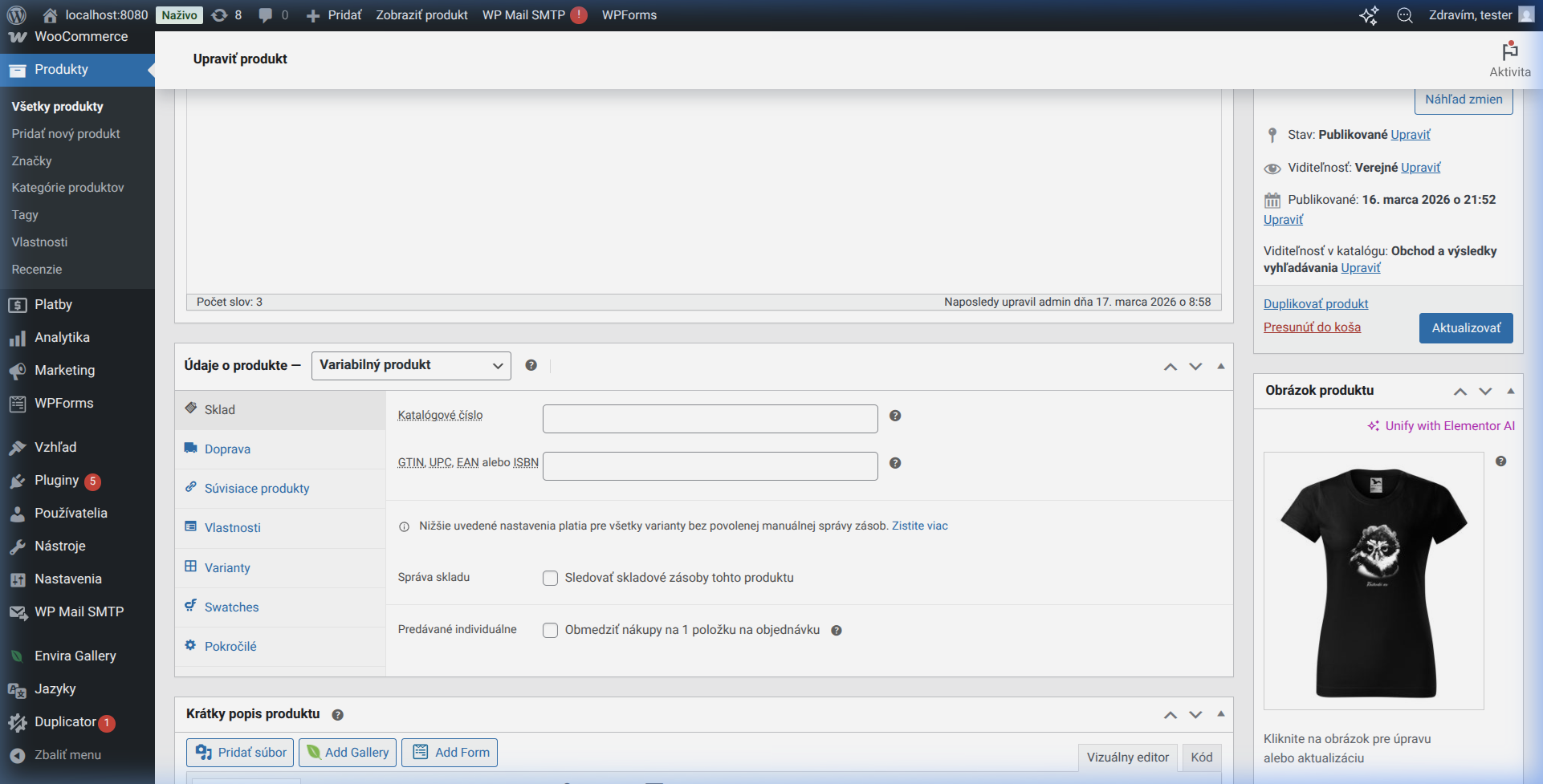This screenshot has width=1543, height=784.
Task: Click the help icon beside GTIN field
Action: pyautogui.click(x=895, y=463)
